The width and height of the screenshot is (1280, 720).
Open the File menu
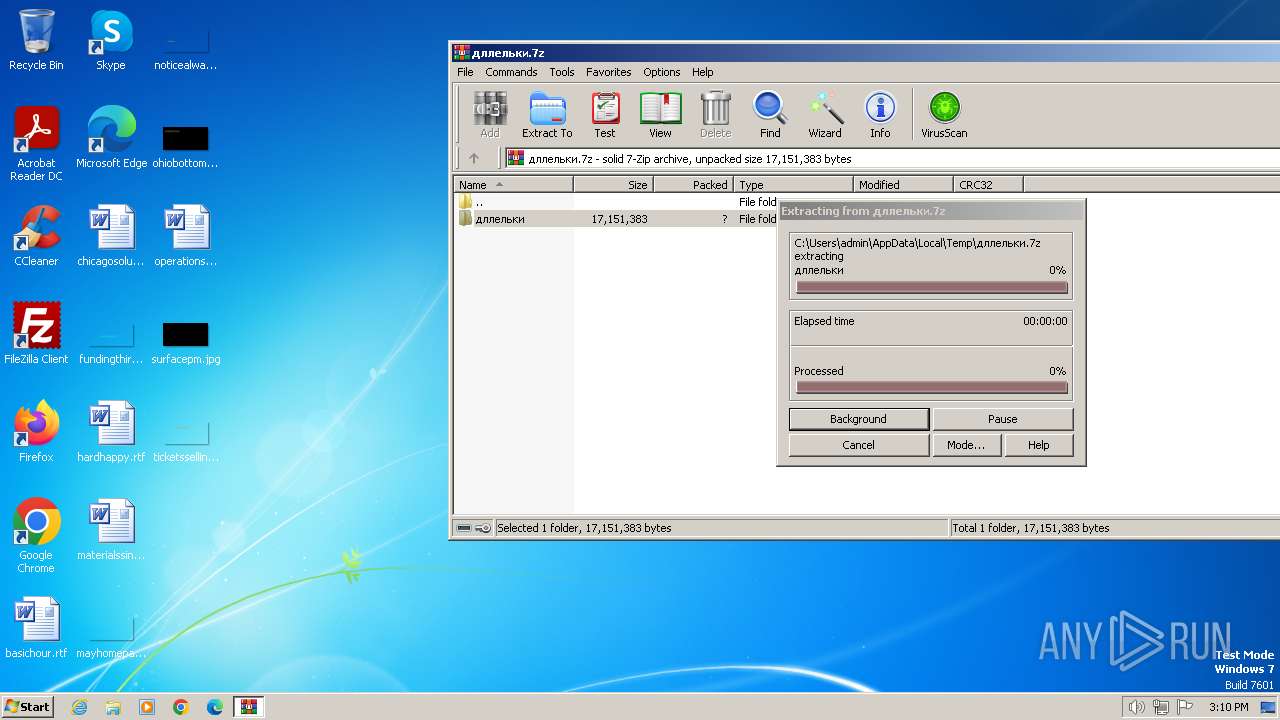465,72
